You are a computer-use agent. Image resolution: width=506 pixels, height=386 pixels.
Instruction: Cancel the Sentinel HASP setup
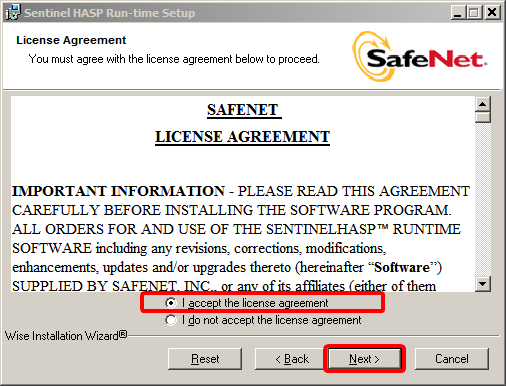(452, 359)
